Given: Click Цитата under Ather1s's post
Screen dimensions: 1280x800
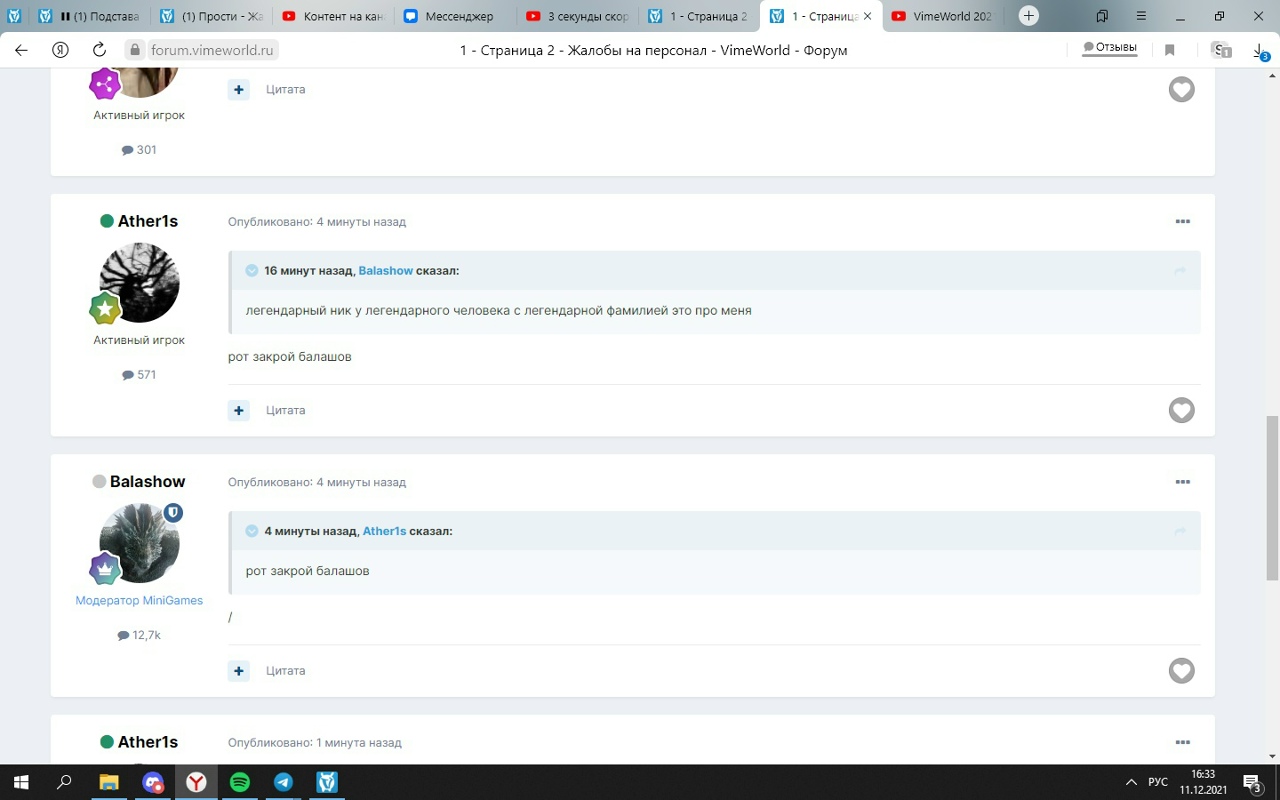Looking at the screenshot, I should click(x=285, y=410).
